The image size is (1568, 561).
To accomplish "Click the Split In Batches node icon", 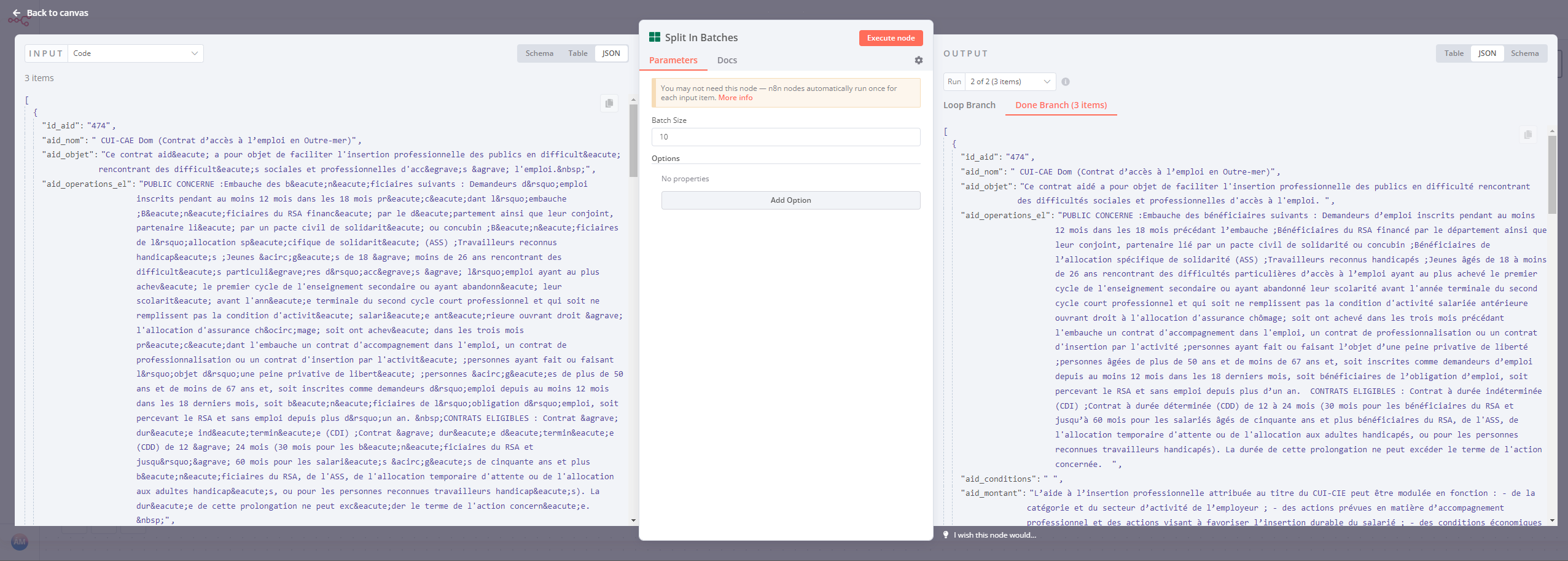I will 655,37.
